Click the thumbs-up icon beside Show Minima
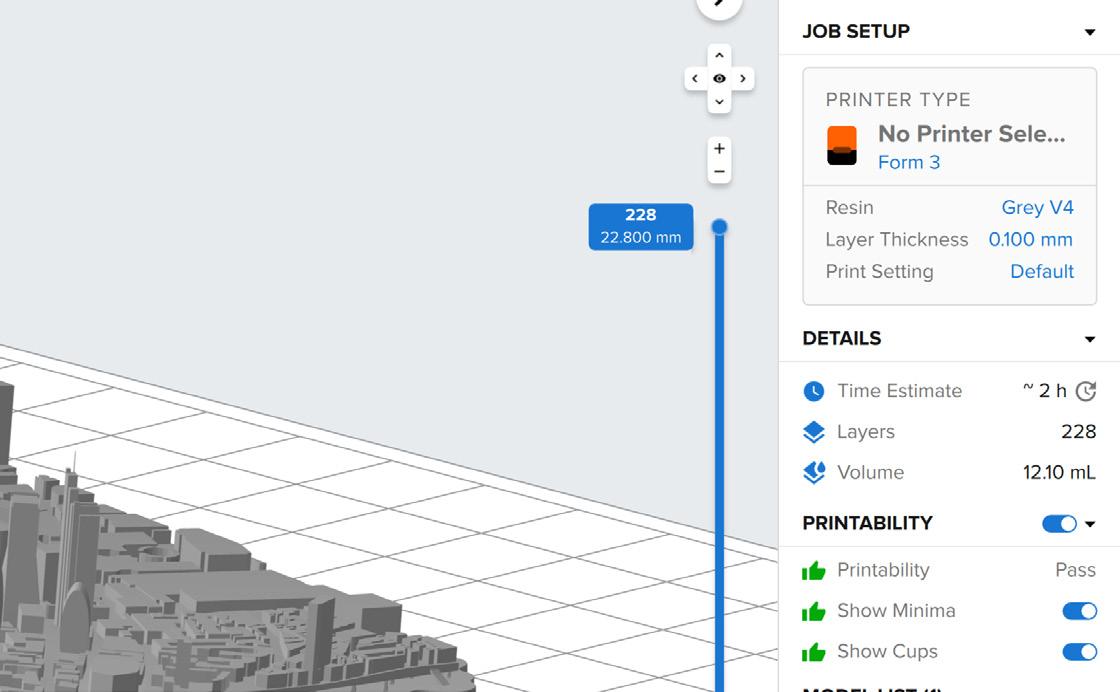Viewport: 1120px width, 692px height. pyautogui.click(x=814, y=611)
